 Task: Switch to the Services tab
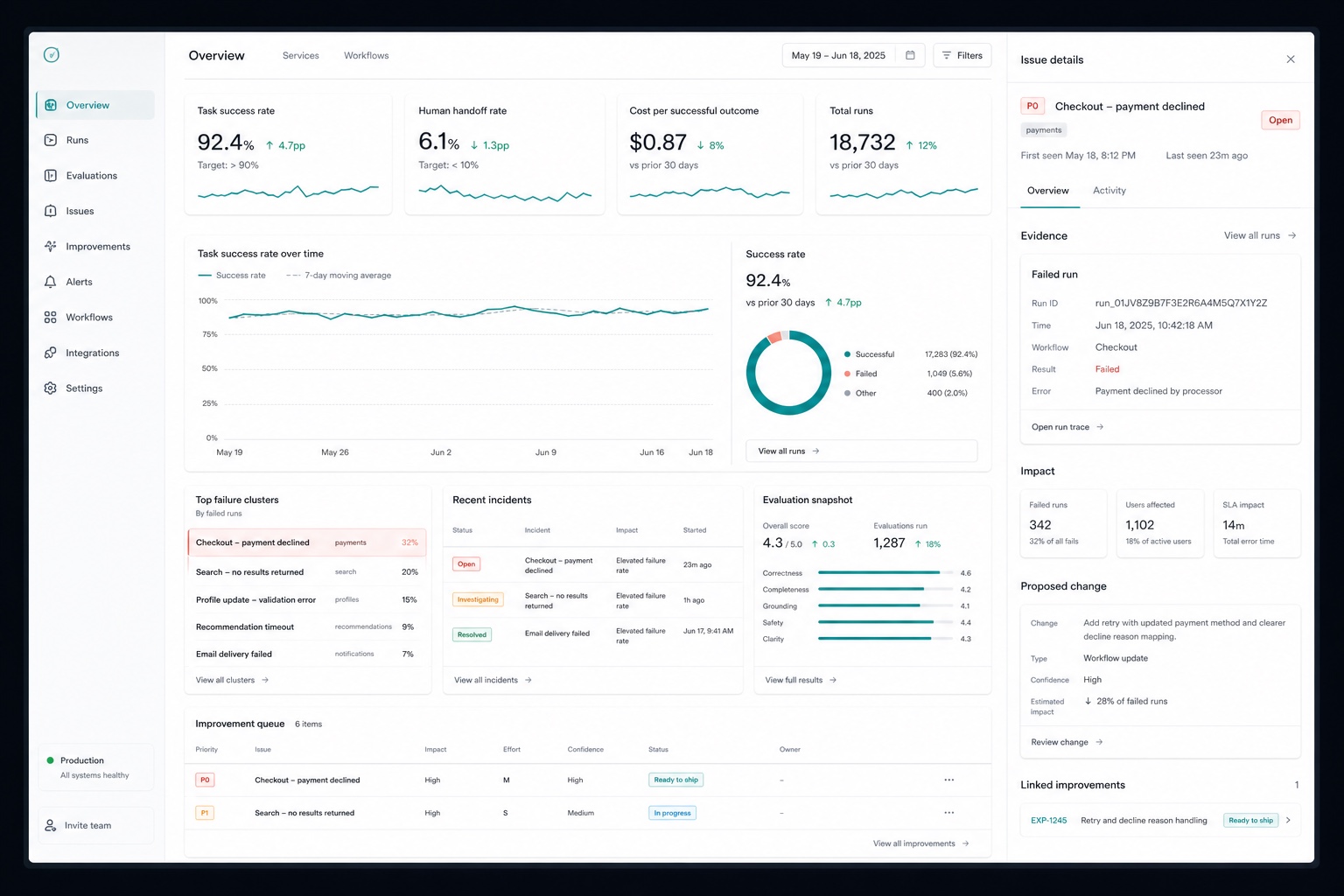pyautogui.click(x=301, y=55)
